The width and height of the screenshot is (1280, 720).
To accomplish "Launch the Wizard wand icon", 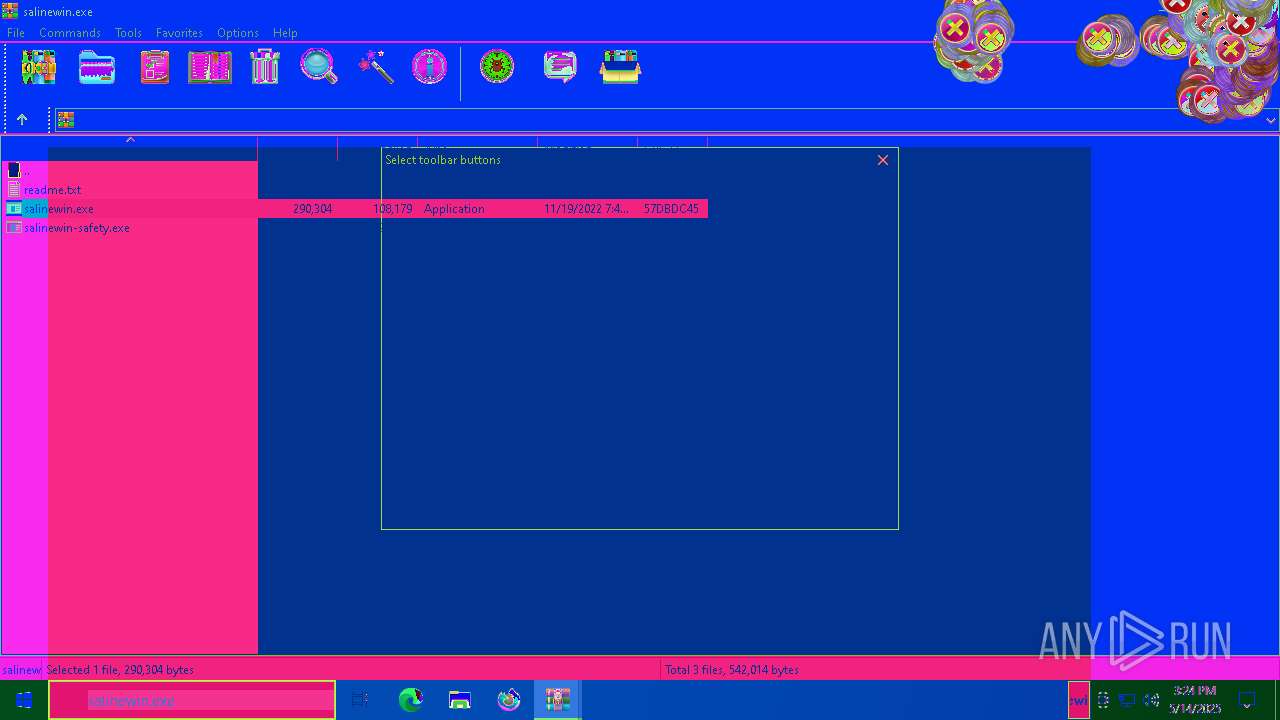I will point(376,67).
